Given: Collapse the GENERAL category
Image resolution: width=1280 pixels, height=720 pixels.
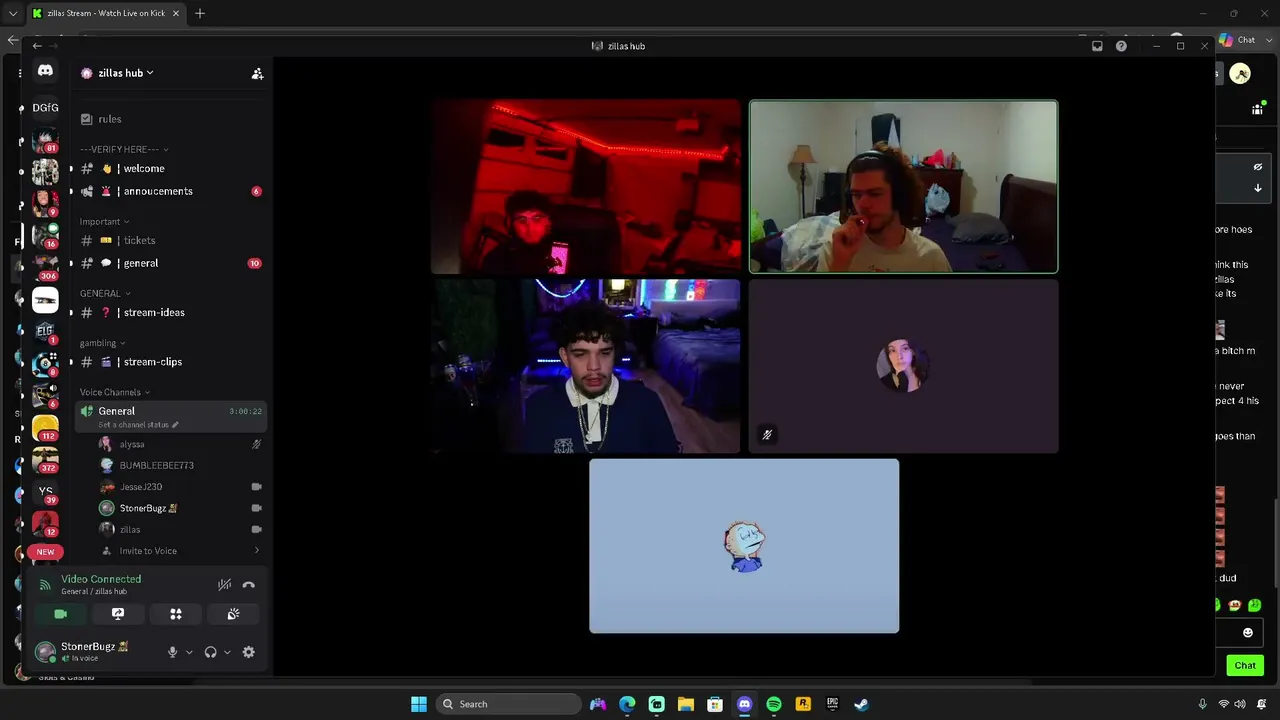Looking at the screenshot, I should point(105,293).
